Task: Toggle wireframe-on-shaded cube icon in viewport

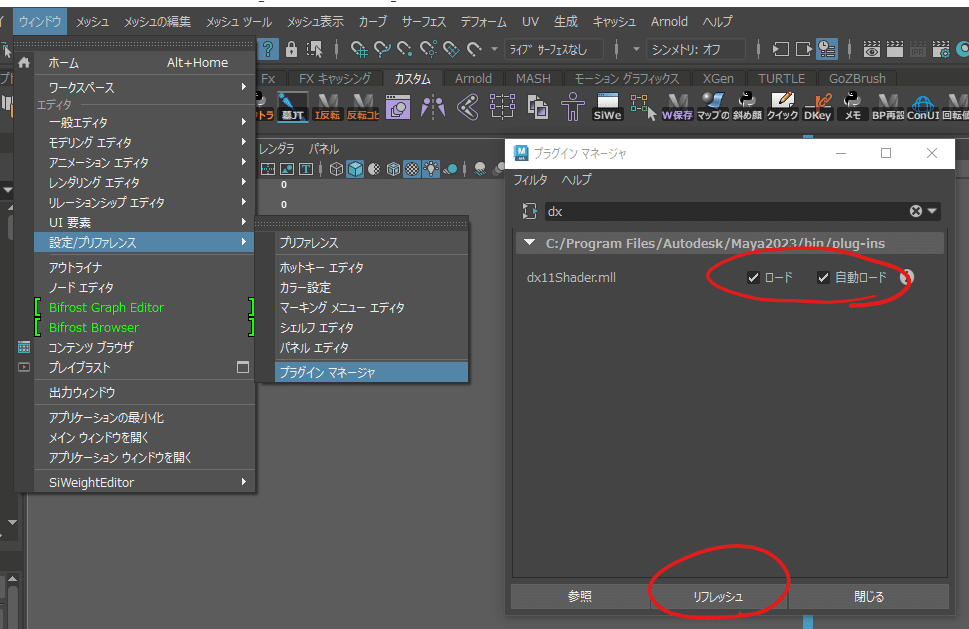Action: tap(392, 168)
